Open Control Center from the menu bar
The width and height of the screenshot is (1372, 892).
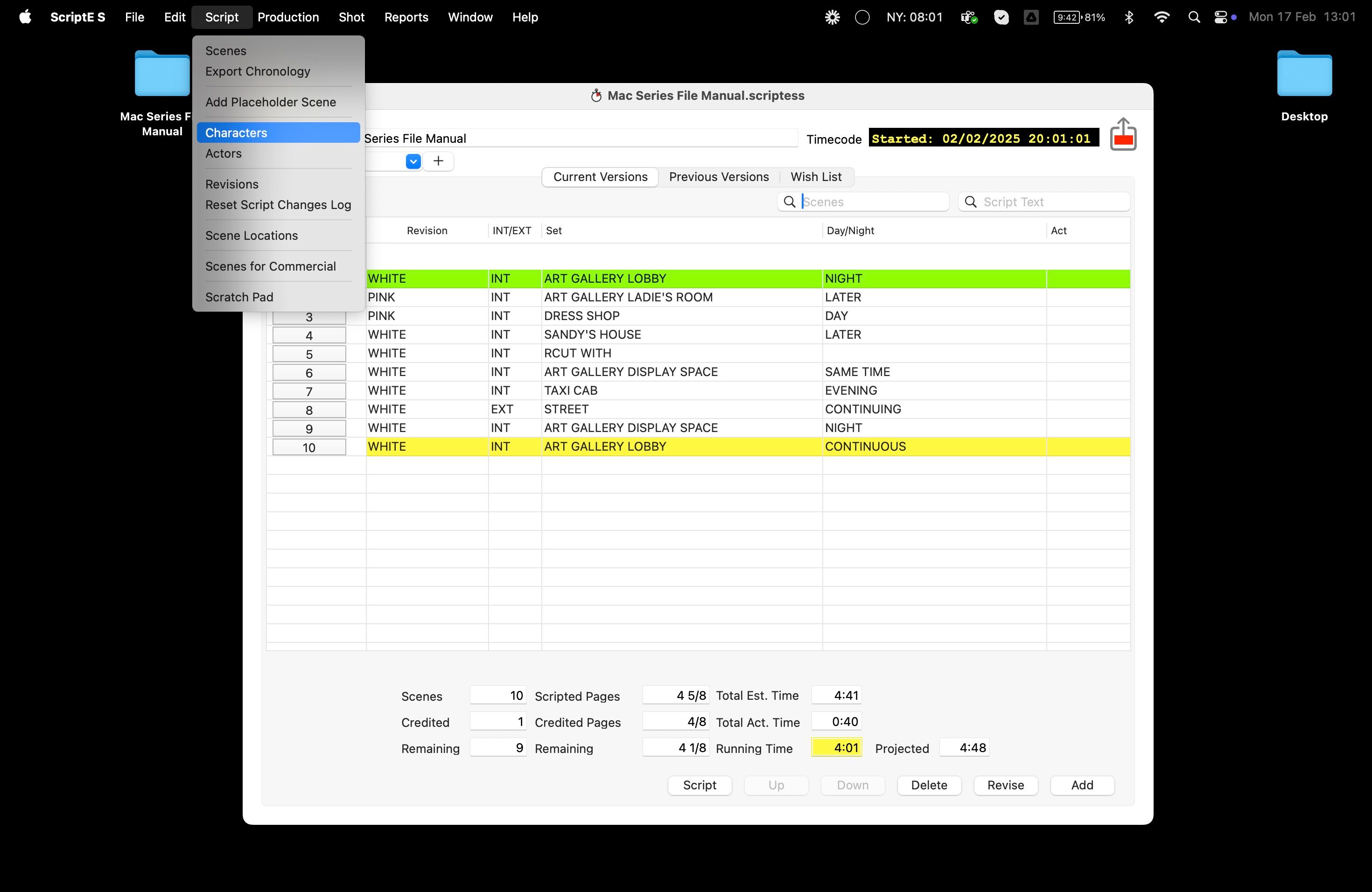[x=1220, y=17]
